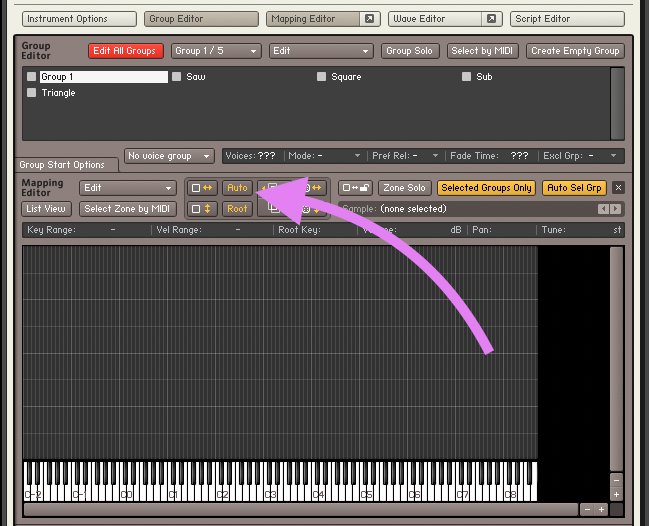The width and height of the screenshot is (649, 526).
Task: Open the Instrument Options tab
Action: click(x=79, y=19)
